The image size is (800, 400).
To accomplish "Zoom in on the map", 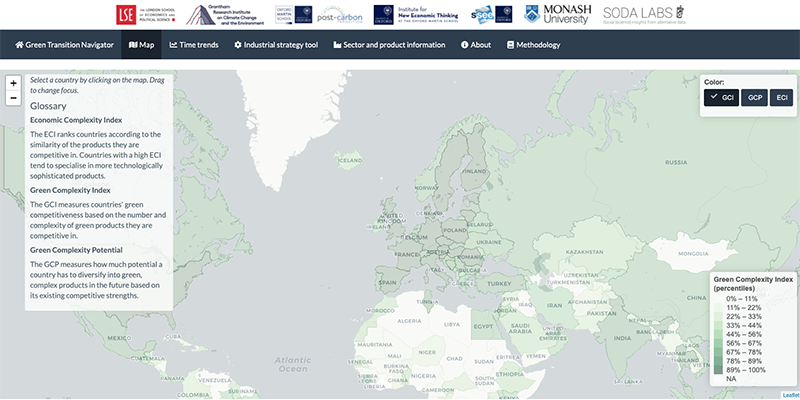I will 13,83.
